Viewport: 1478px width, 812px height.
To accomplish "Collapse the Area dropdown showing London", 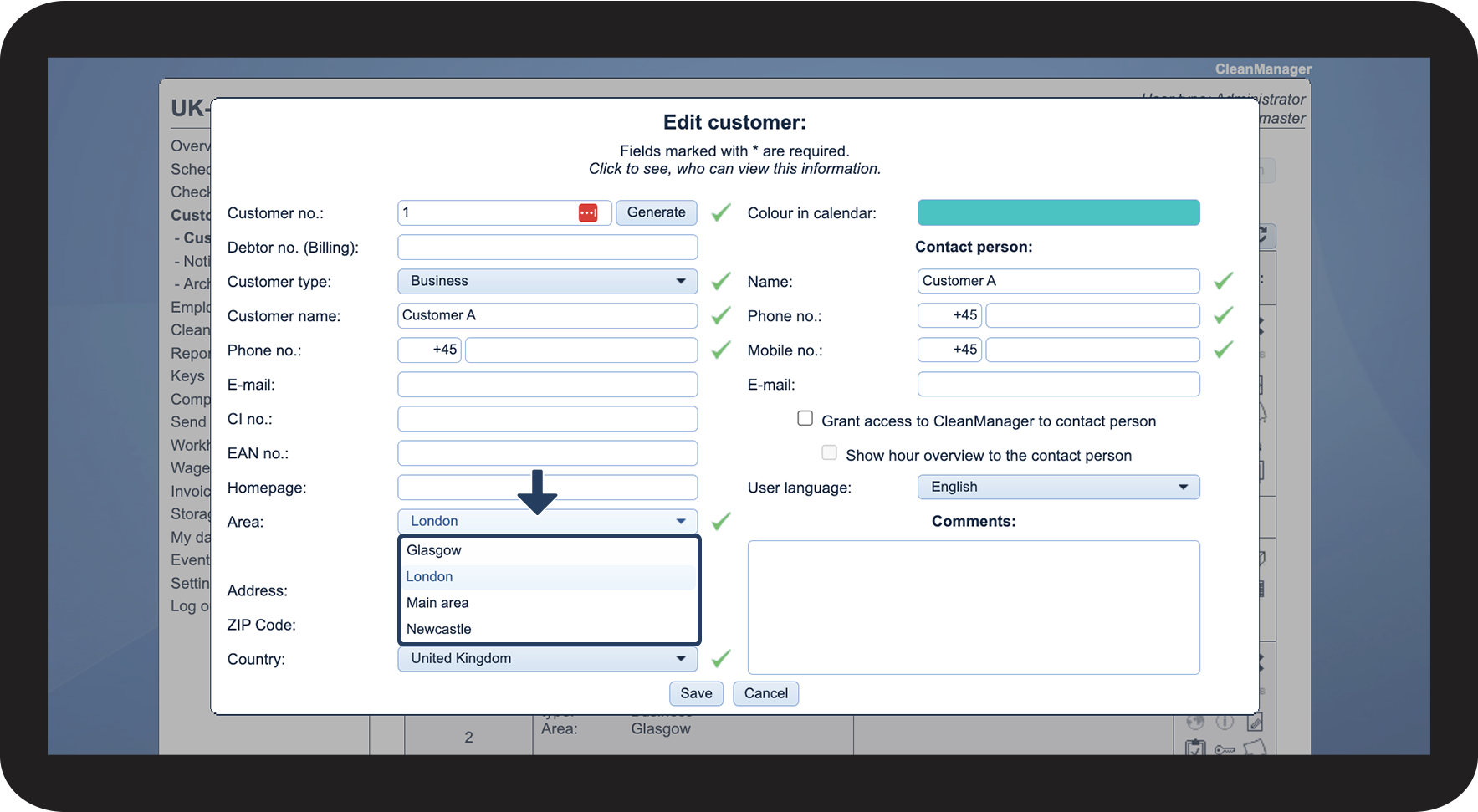I will point(547,522).
